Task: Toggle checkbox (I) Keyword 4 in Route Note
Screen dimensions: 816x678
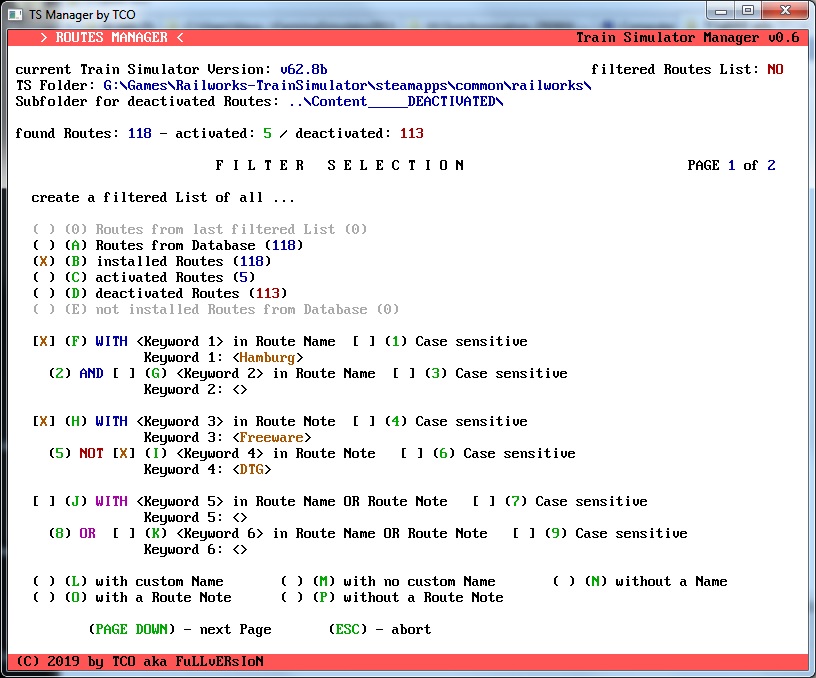Action: tap(124, 454)
